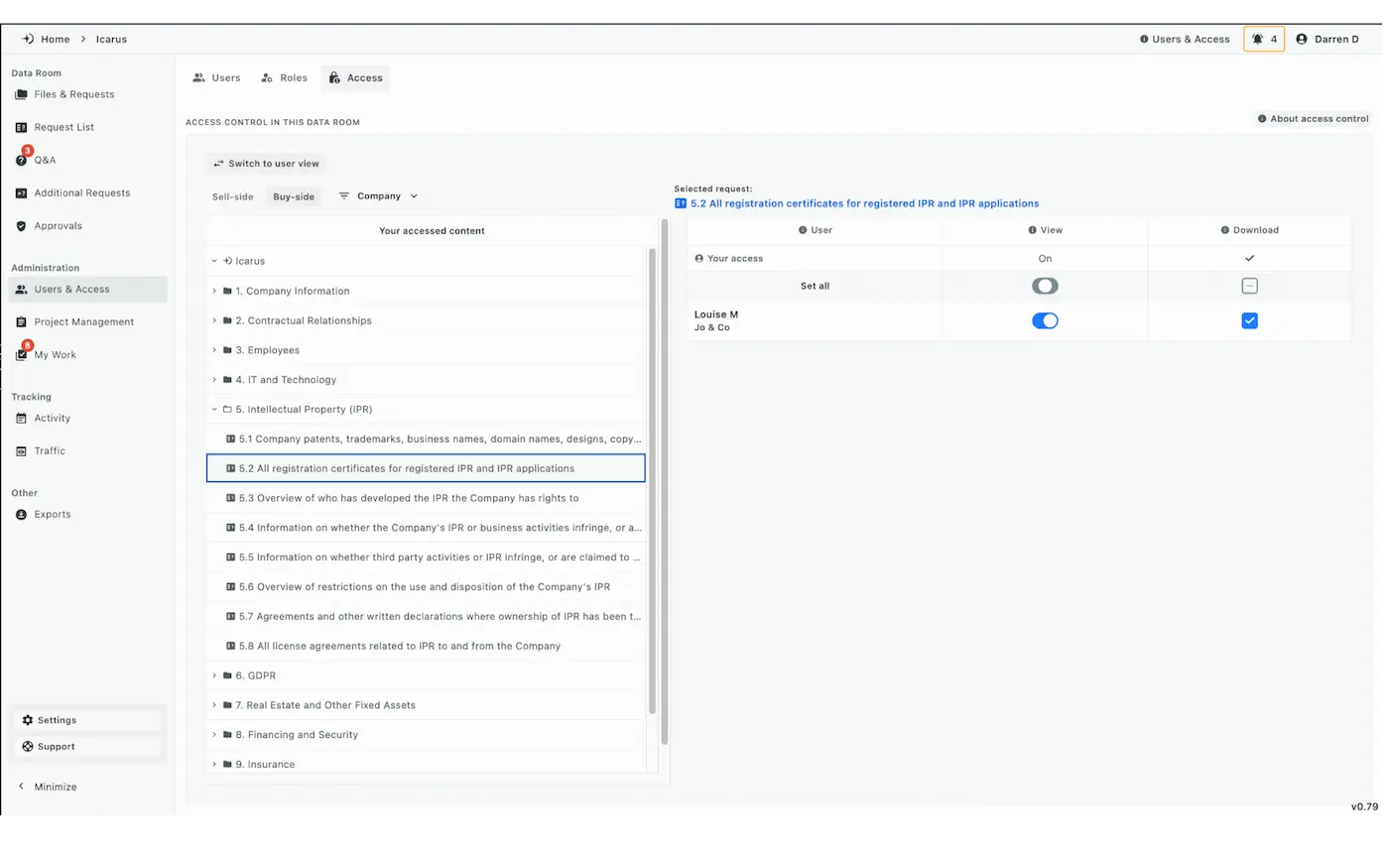Click the outer content panel scrollbar
1389x868 pixels.
click(664, 482)
